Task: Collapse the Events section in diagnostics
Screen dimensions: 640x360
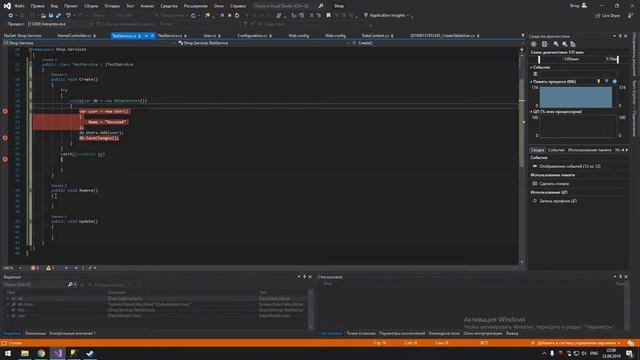Action: point(531,67)
